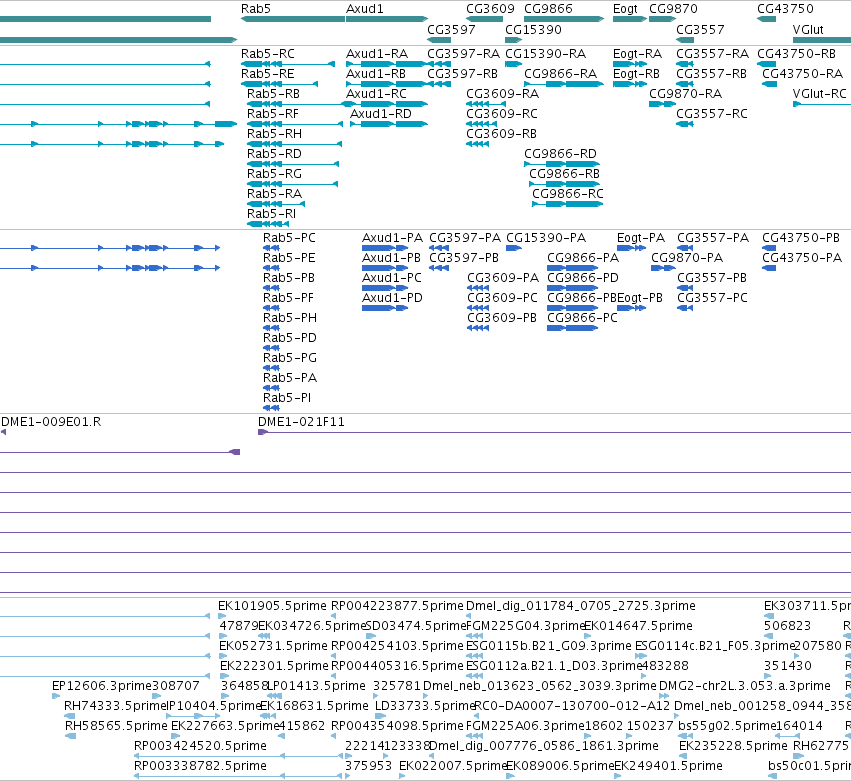
Task: Click EST label "EK235228.5prime"
Action: 733,746
